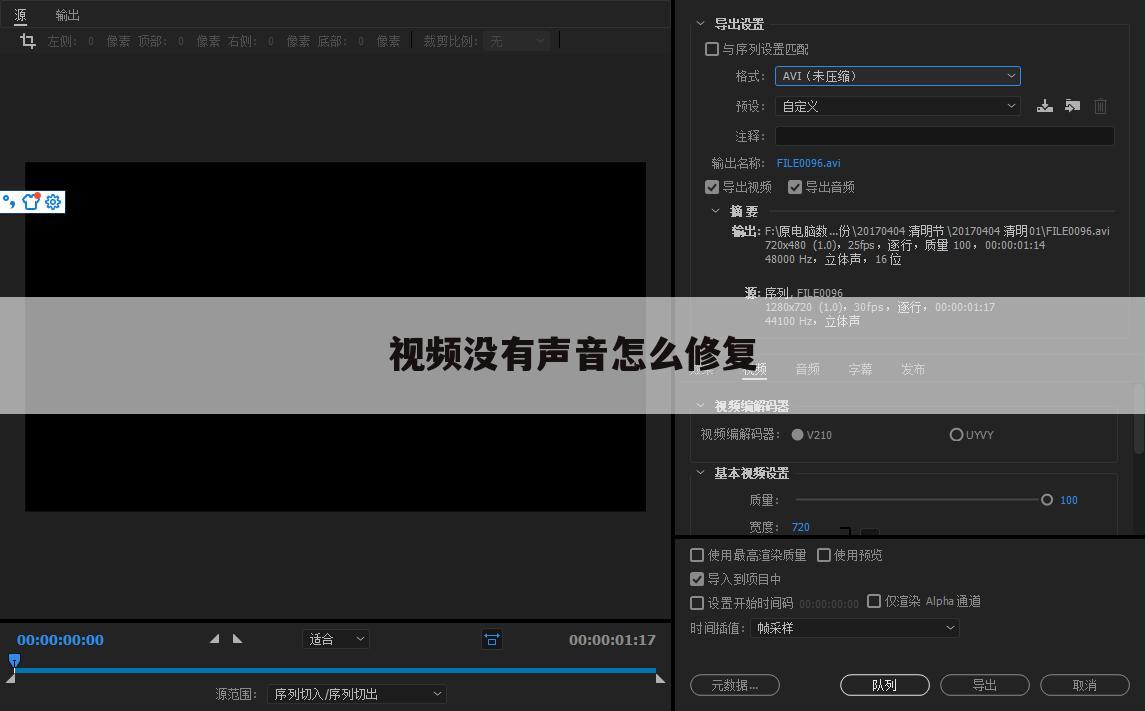Select the UYVY codec radio button
The height and width of the screenshot is (711, 1145).
coord(956,434)
